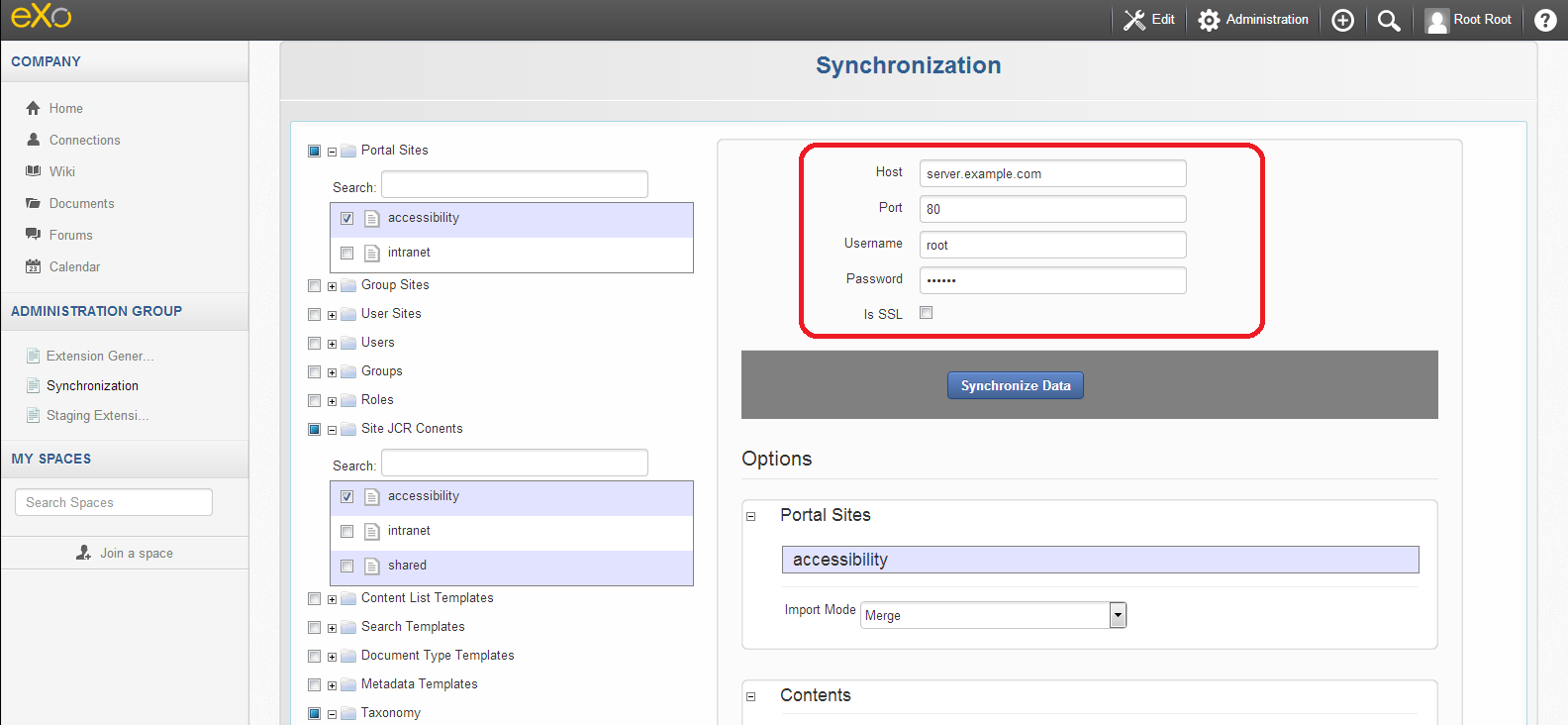Click the Password input field

click(x=1052, y=280)
